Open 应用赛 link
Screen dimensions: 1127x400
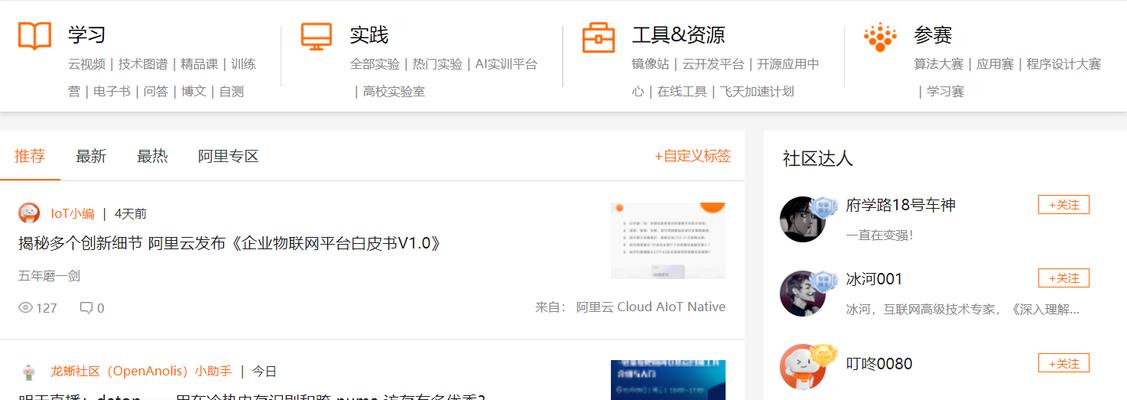point(995,64)
